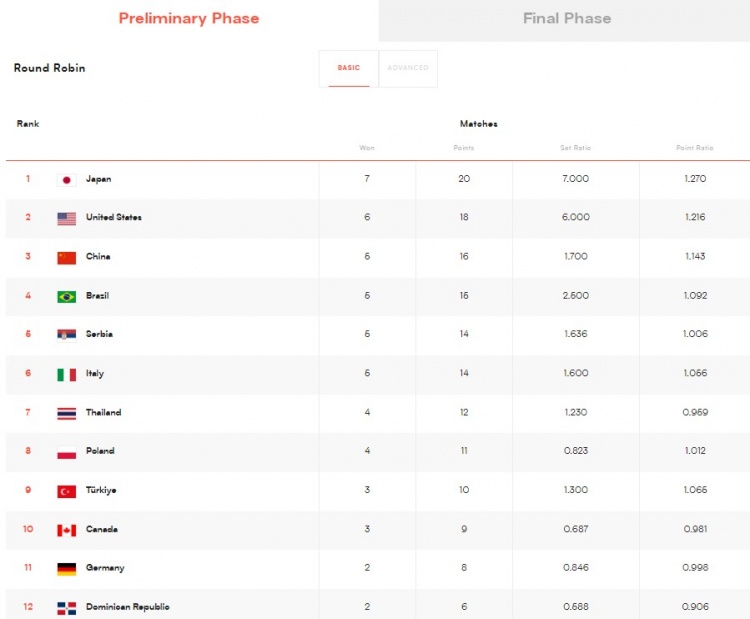
Task: Click the Brazil flag icon
Action: pyautogui.click(x=66, y=297)
